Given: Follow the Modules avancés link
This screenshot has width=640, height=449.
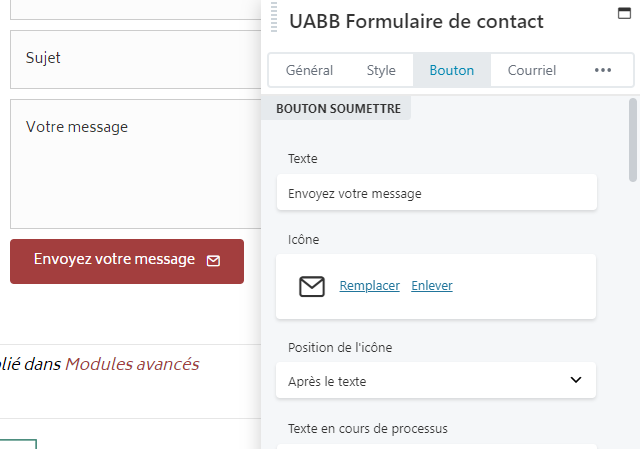Looking at the screenshot, I should tap(132, 364).
